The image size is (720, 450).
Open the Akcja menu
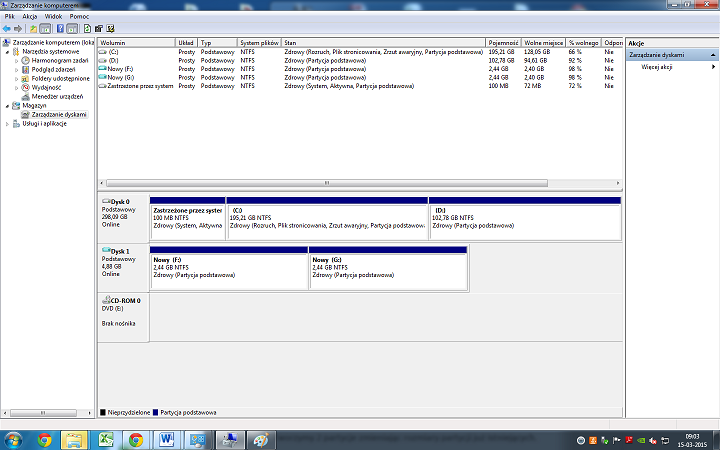[x=30, y=17]
